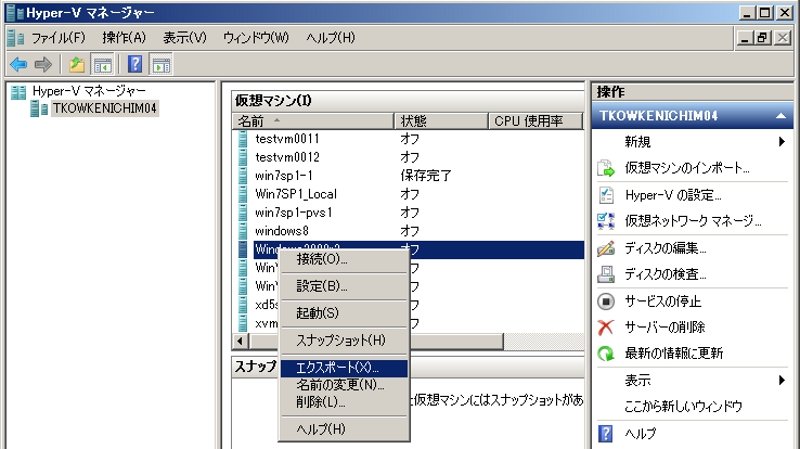800x449 pixels.
Task: Choose 設定(B)... from context menu
Action: click(343, 286)
